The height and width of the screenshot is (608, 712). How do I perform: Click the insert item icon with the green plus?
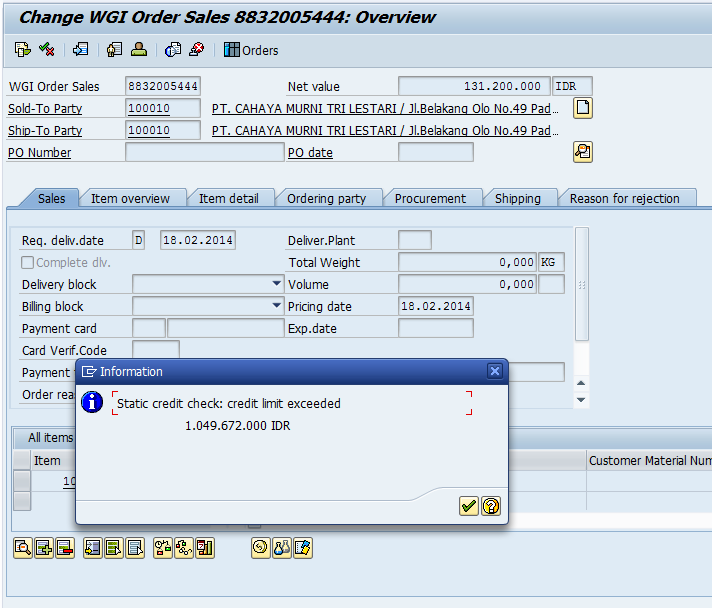pyautogui.click(x=43, y=547)
